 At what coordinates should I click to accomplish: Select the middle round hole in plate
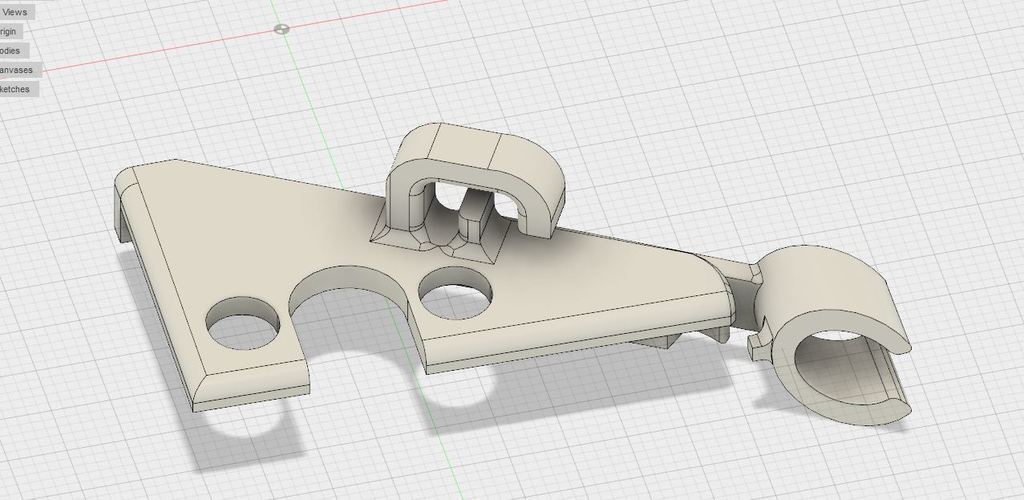pos(455,292)
